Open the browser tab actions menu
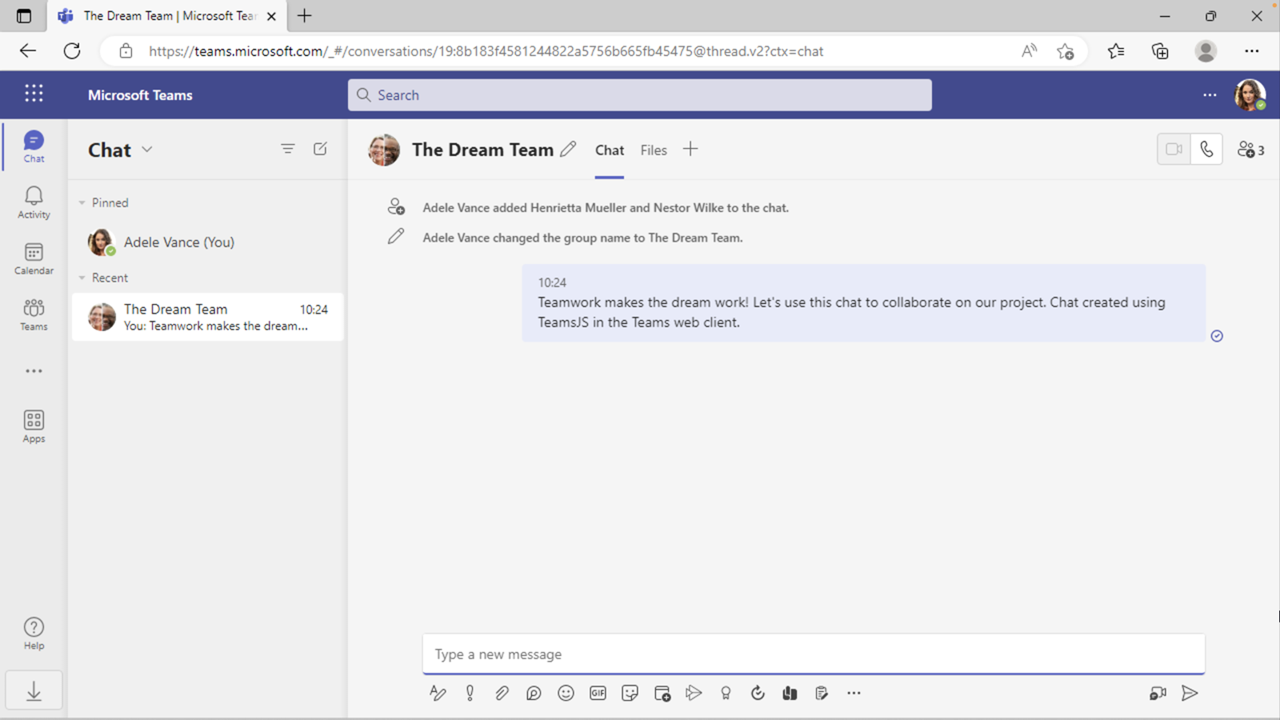This screenshot has width=1280, height=720. (x=24, y=16)
